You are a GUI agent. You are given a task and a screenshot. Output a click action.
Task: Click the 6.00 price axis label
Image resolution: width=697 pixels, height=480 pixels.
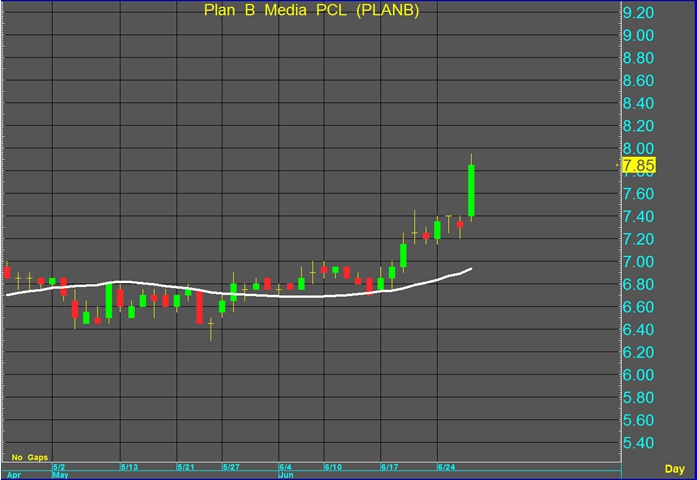[638, 376]
